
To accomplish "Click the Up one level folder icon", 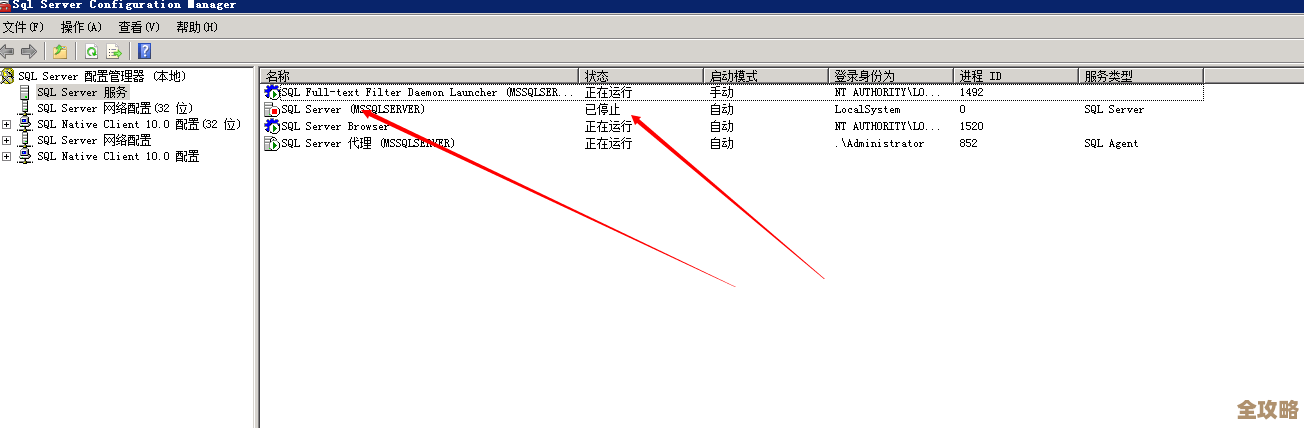I will click(60, 51).
